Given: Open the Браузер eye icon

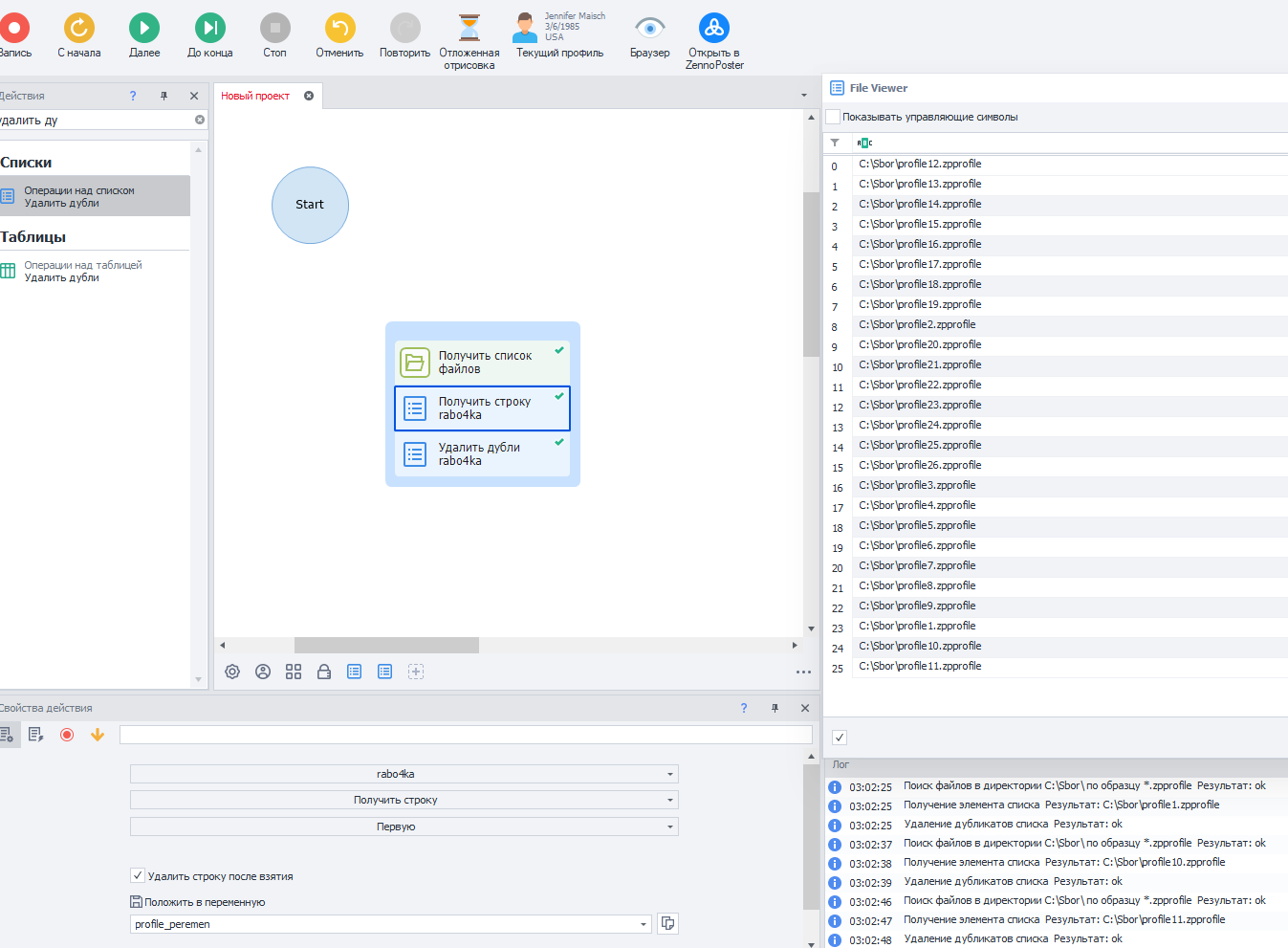Looking at the screenshot, I should coord(649,29).
